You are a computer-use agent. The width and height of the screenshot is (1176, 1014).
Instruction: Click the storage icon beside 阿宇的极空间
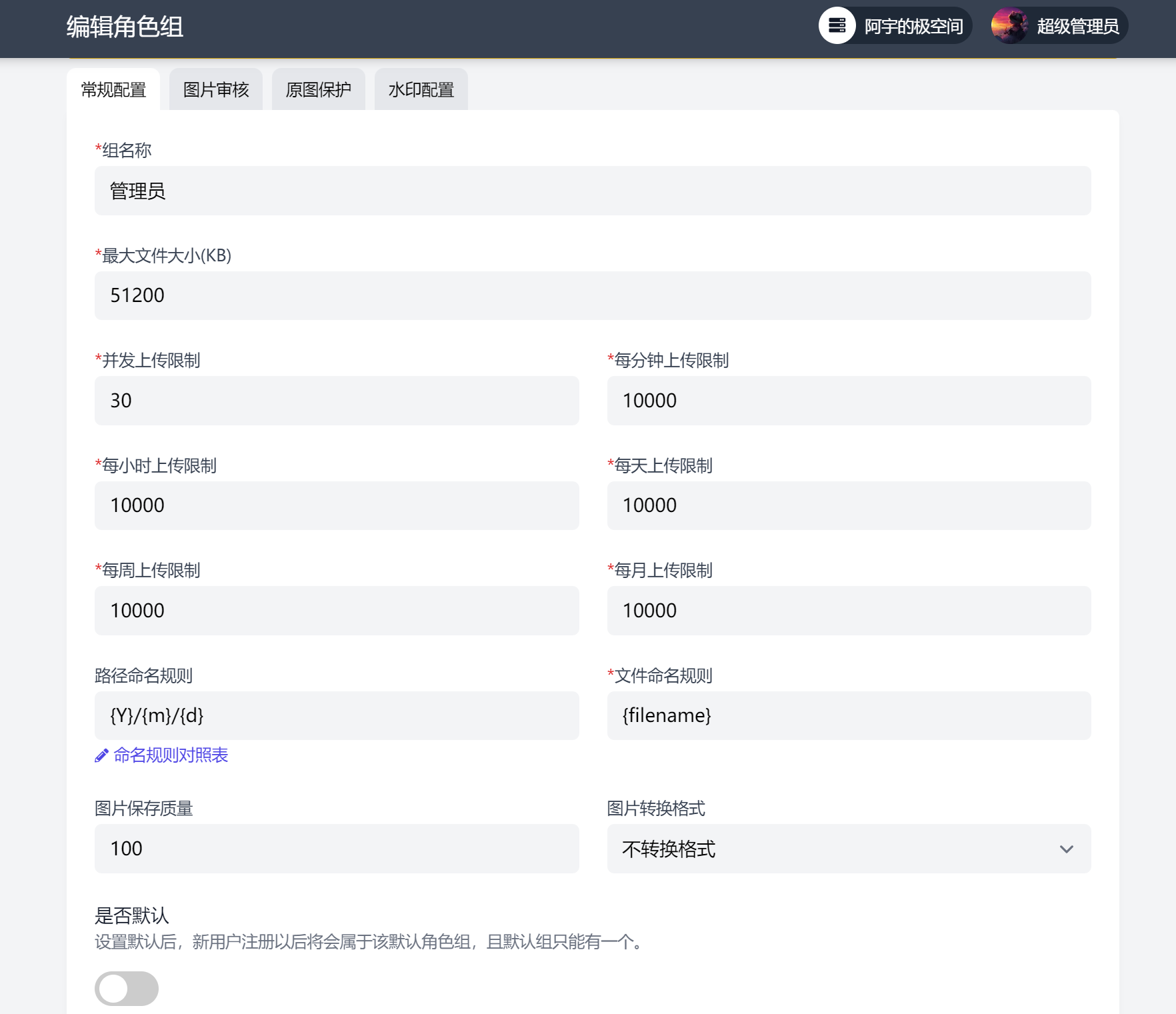coord(837,26)
